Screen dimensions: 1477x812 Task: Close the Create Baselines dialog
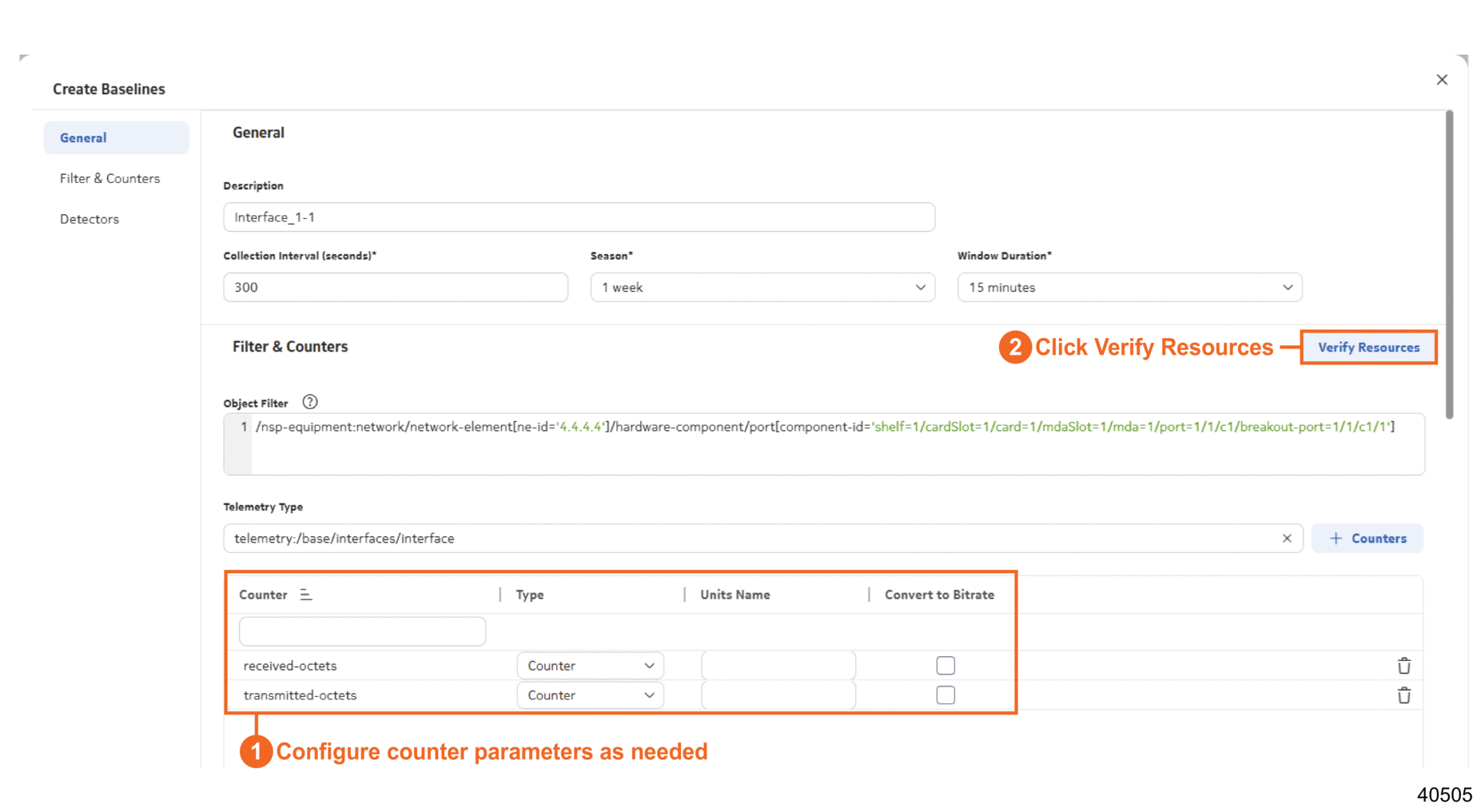pyautogui.click(x=1442, y=80)
